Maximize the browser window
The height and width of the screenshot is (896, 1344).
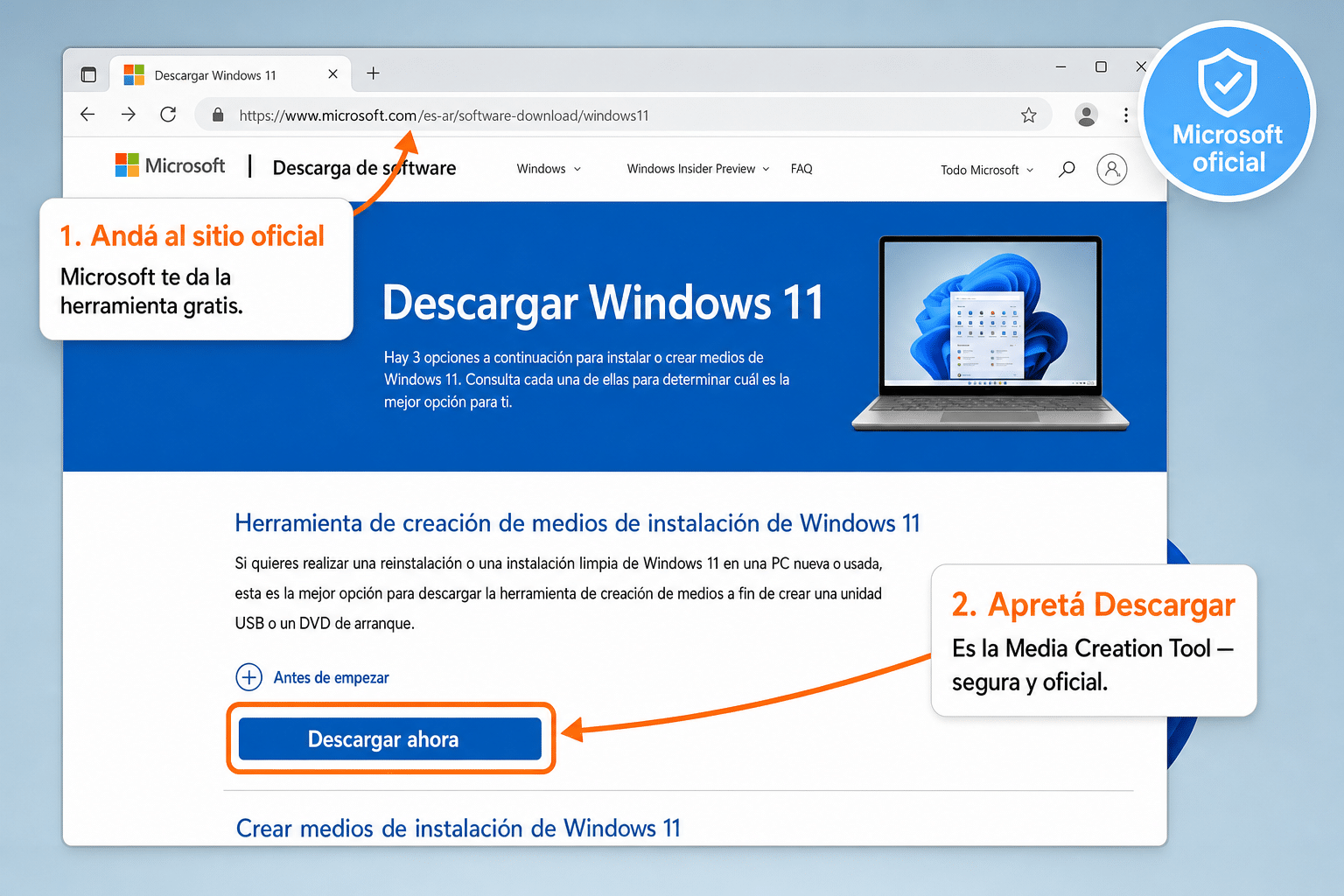pos(1101,66)
